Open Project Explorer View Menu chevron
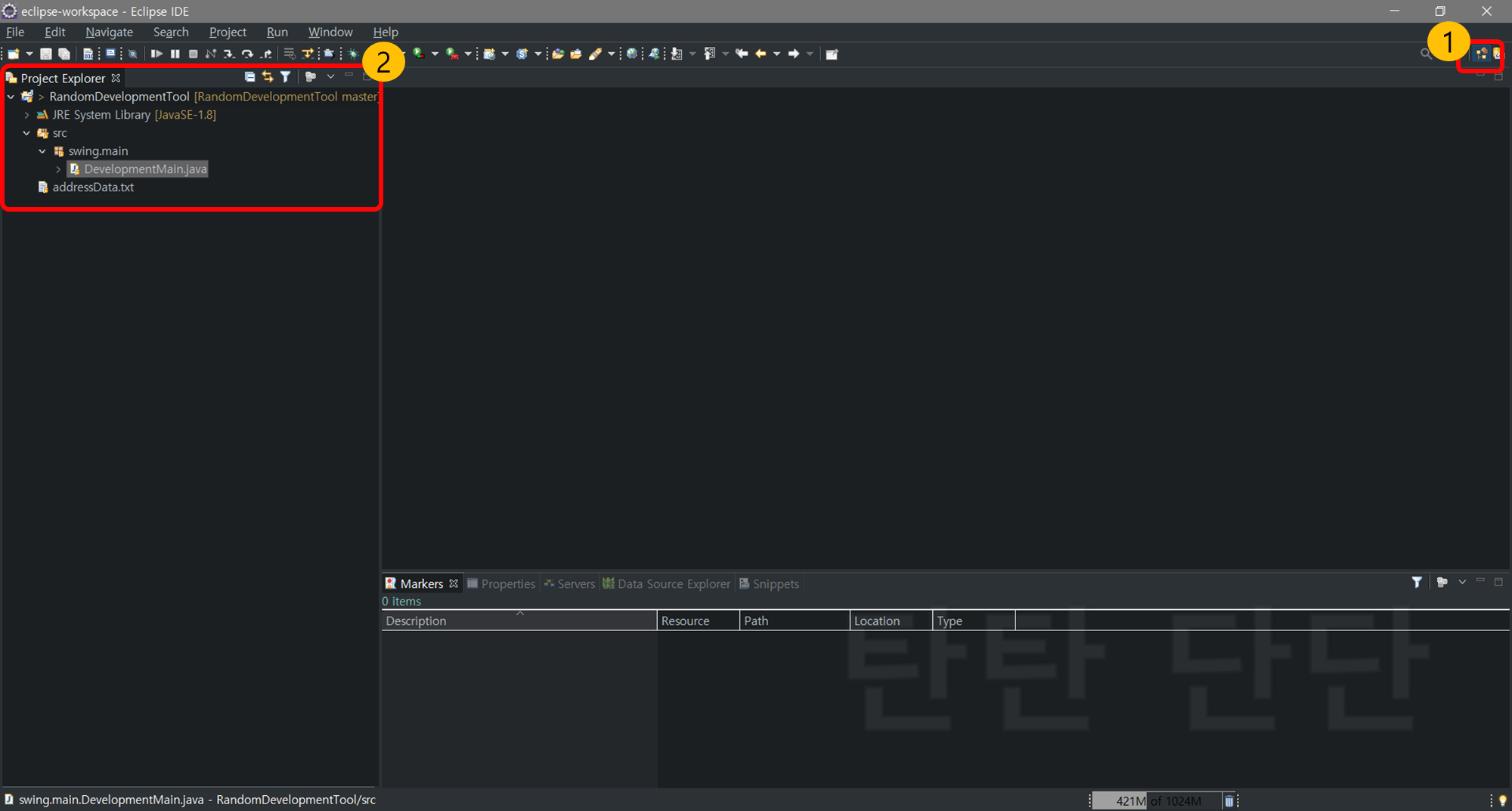The image size is (1512, 811). [x=330, y=76]
